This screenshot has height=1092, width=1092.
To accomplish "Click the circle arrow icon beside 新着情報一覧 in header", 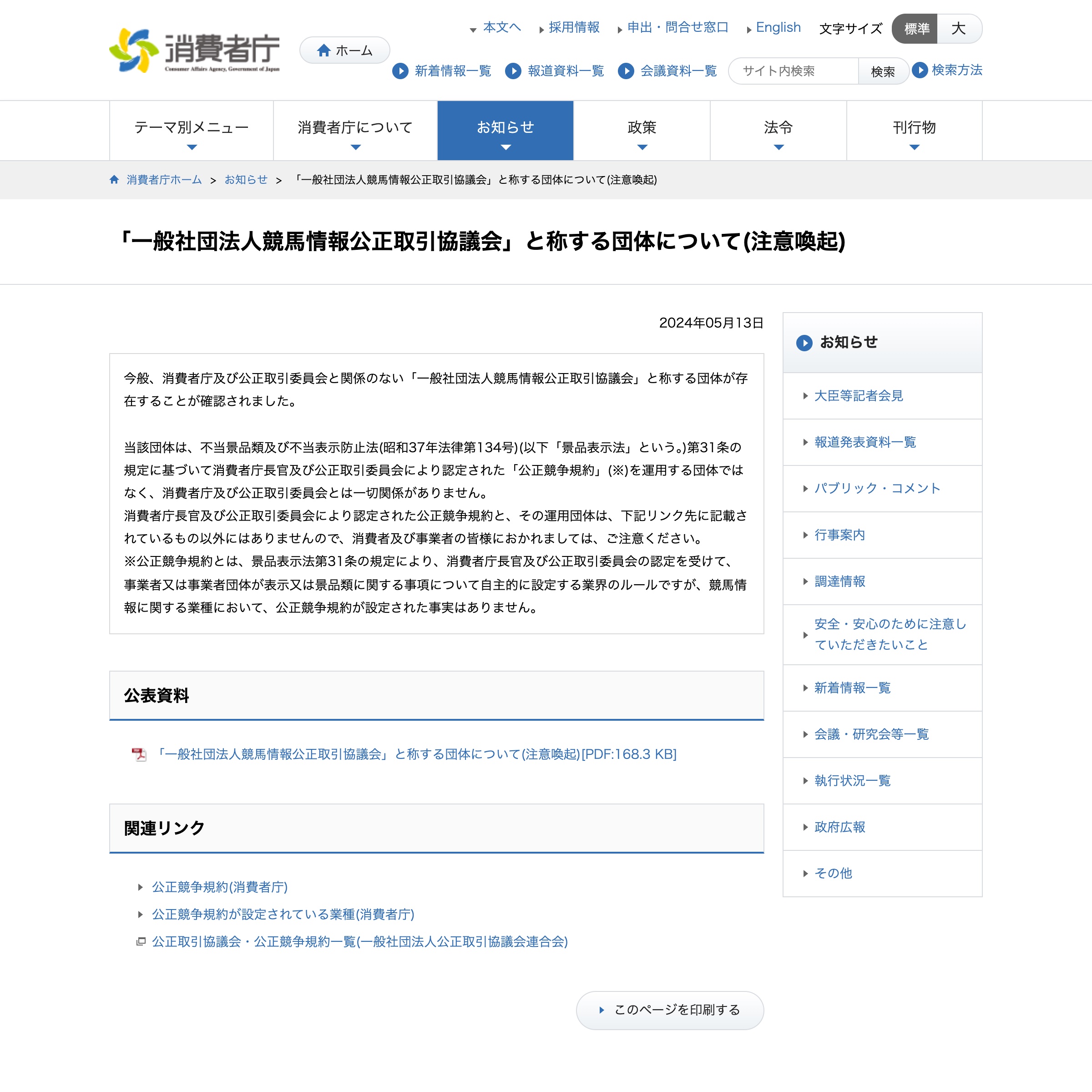I will (x=400, y=71).
